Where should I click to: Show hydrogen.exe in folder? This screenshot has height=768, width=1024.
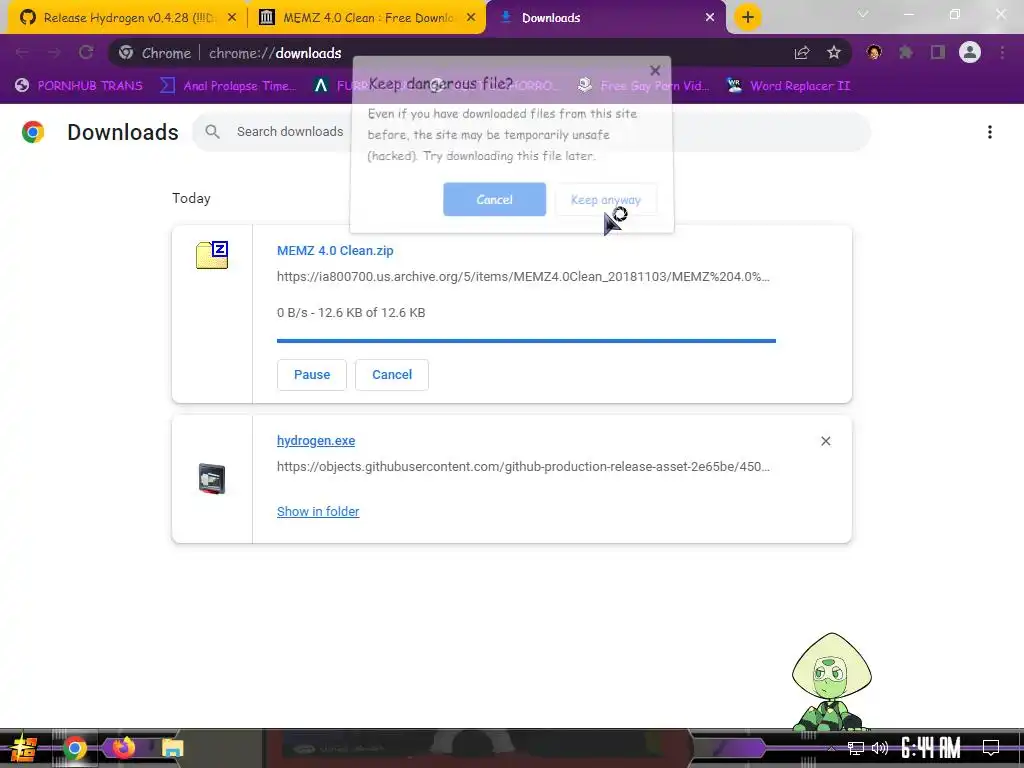point(318,511)
